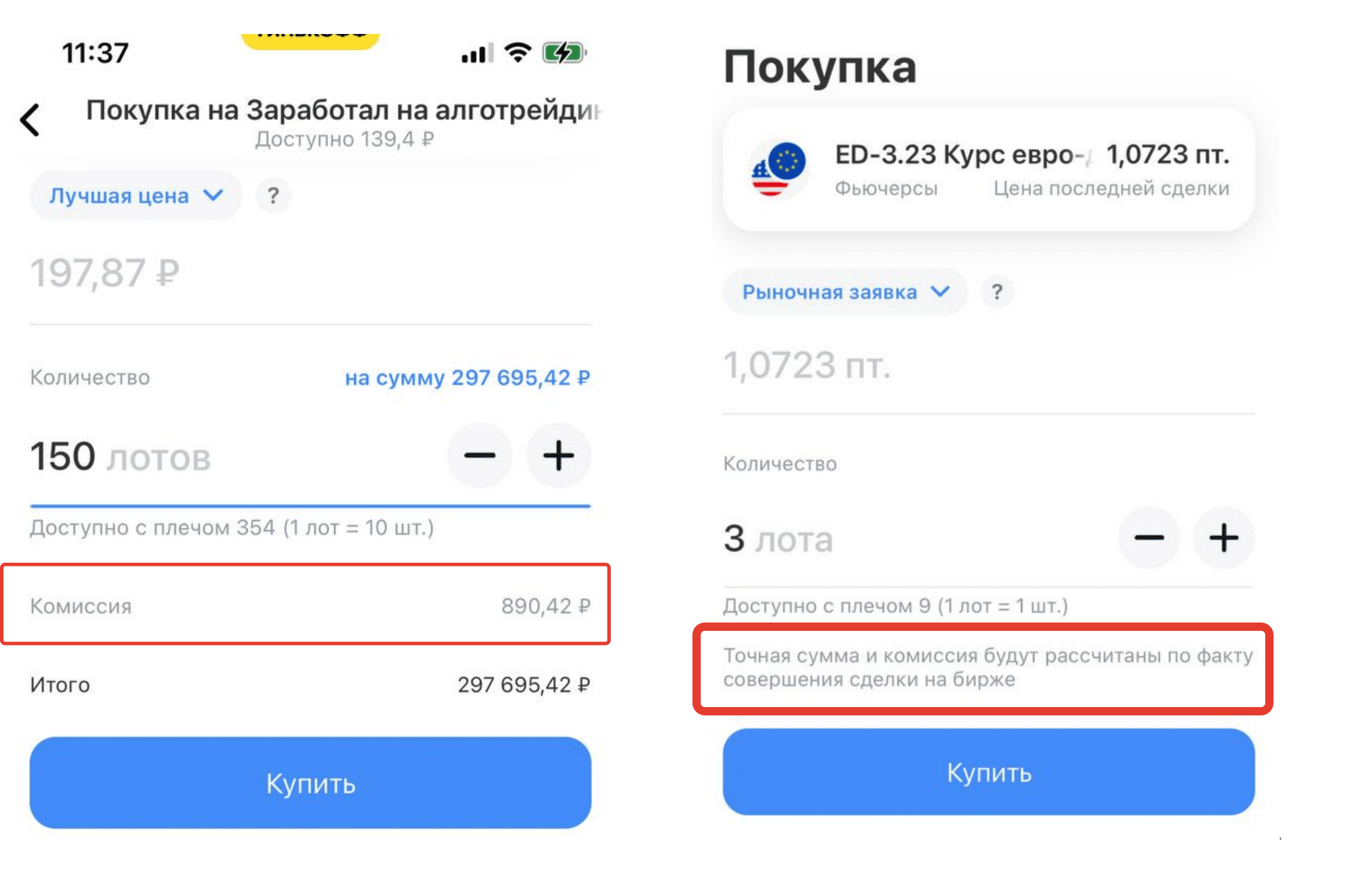Tap the EU-US flag icon of ED-3.23
1372x870 pixels.
coord(779,169)
